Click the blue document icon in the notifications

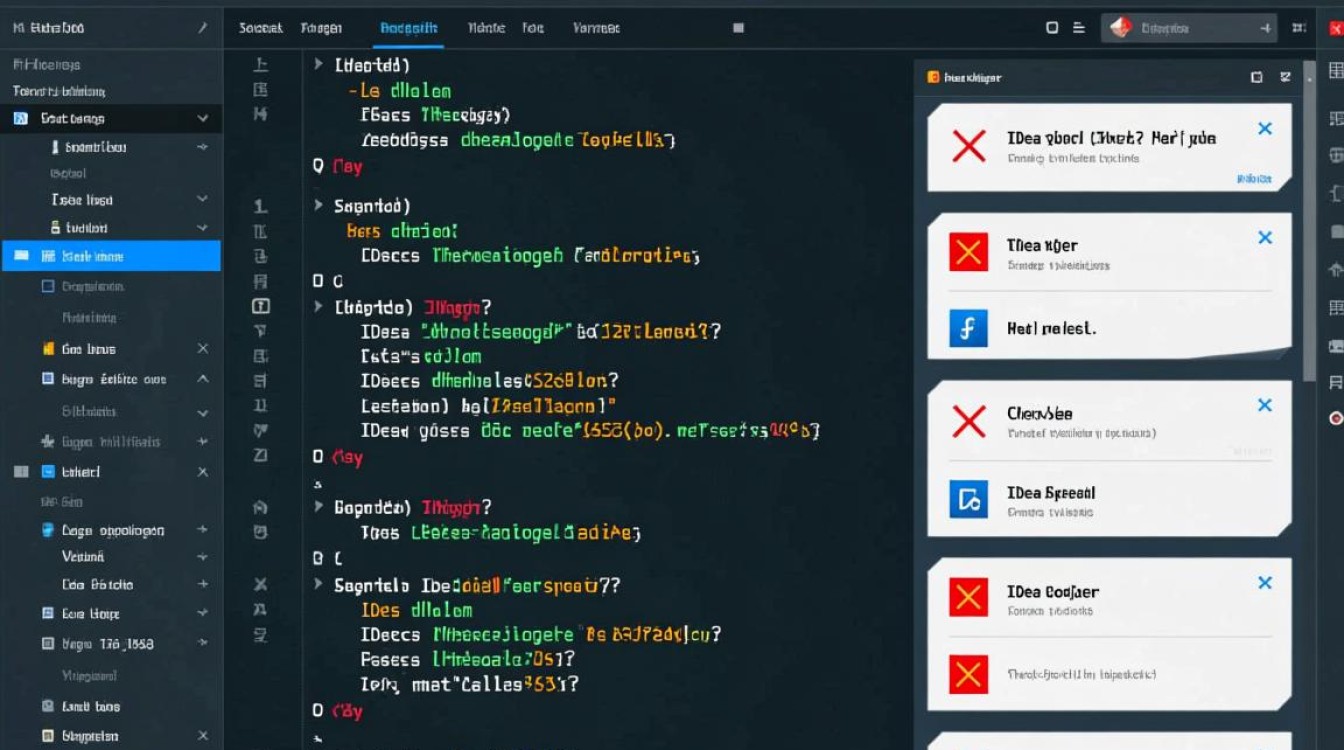pyautogui.click(x=968, y=498)
